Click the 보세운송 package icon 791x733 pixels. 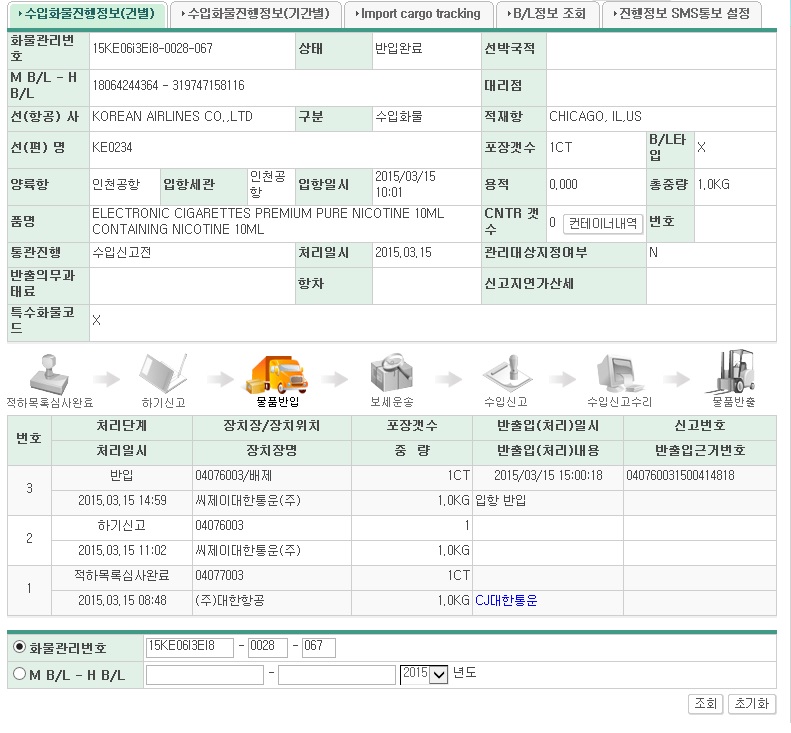pyautogui.click(x=391, y=373)
